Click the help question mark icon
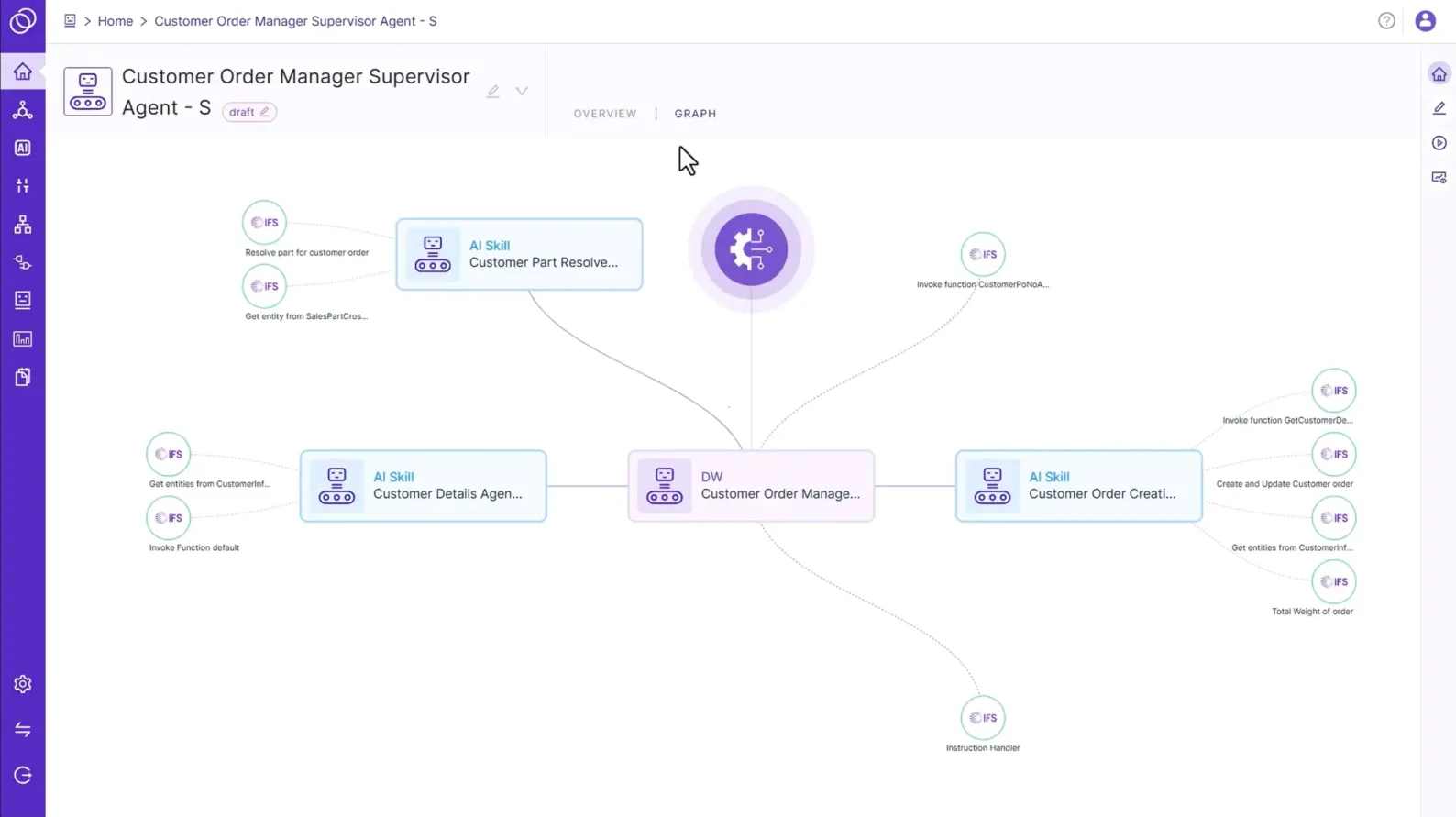The width and height of the screenshot is (1456, 817). [1386, 21]
